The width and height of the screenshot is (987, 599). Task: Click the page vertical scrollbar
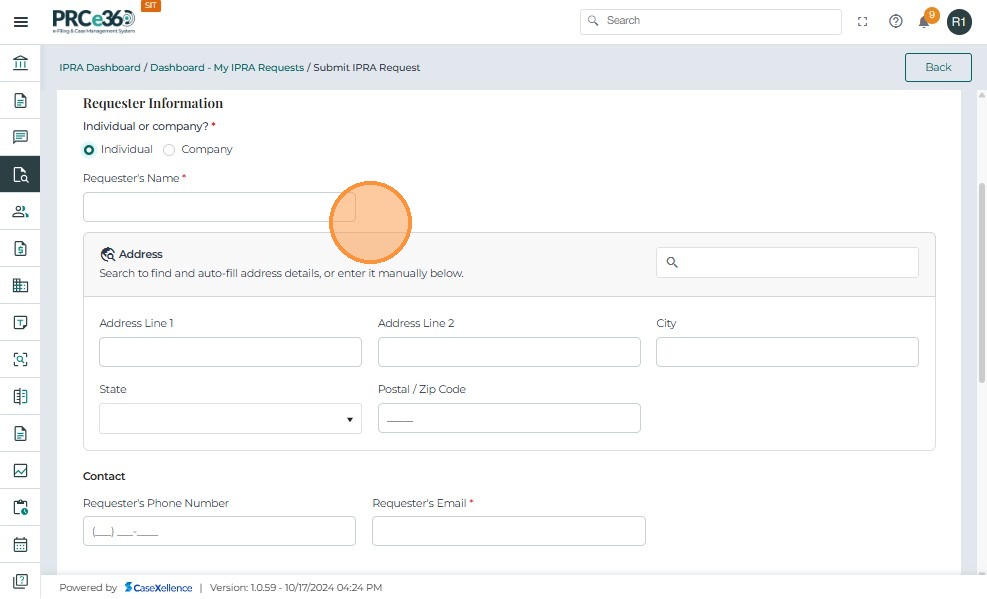coord(981,280)
